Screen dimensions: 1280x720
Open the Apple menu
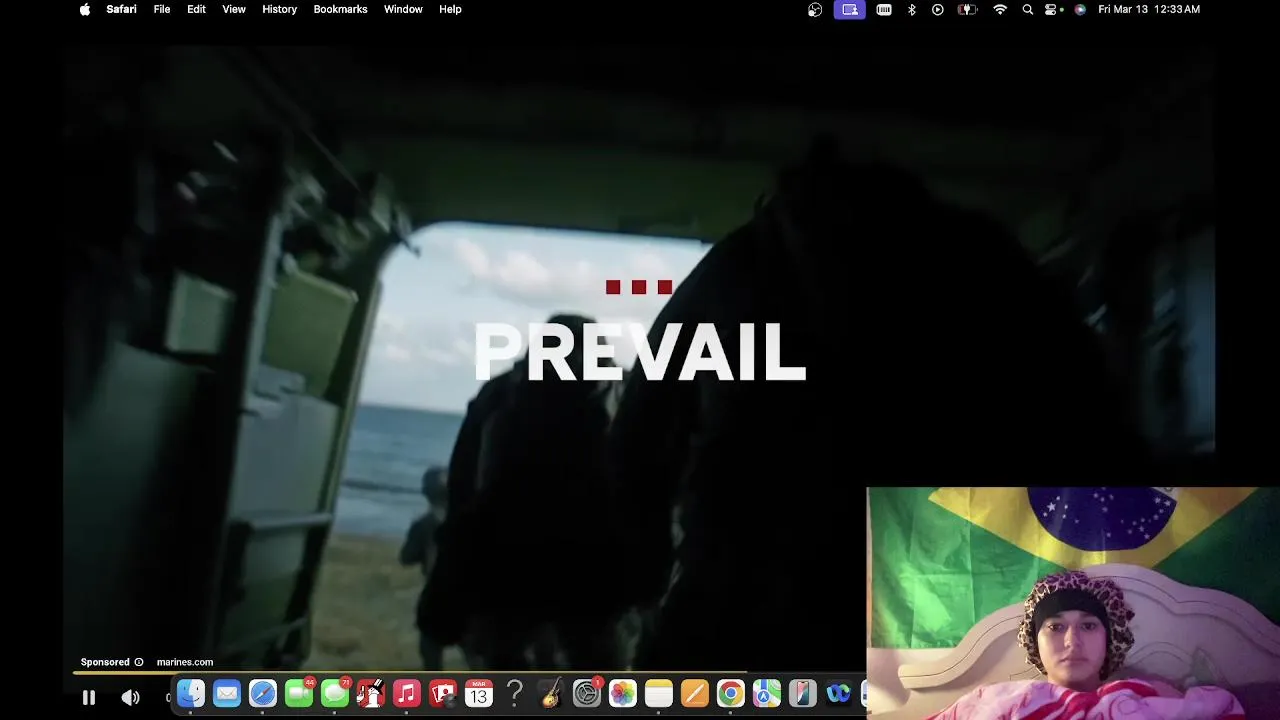pyautogui.click(x=85, y=9)
